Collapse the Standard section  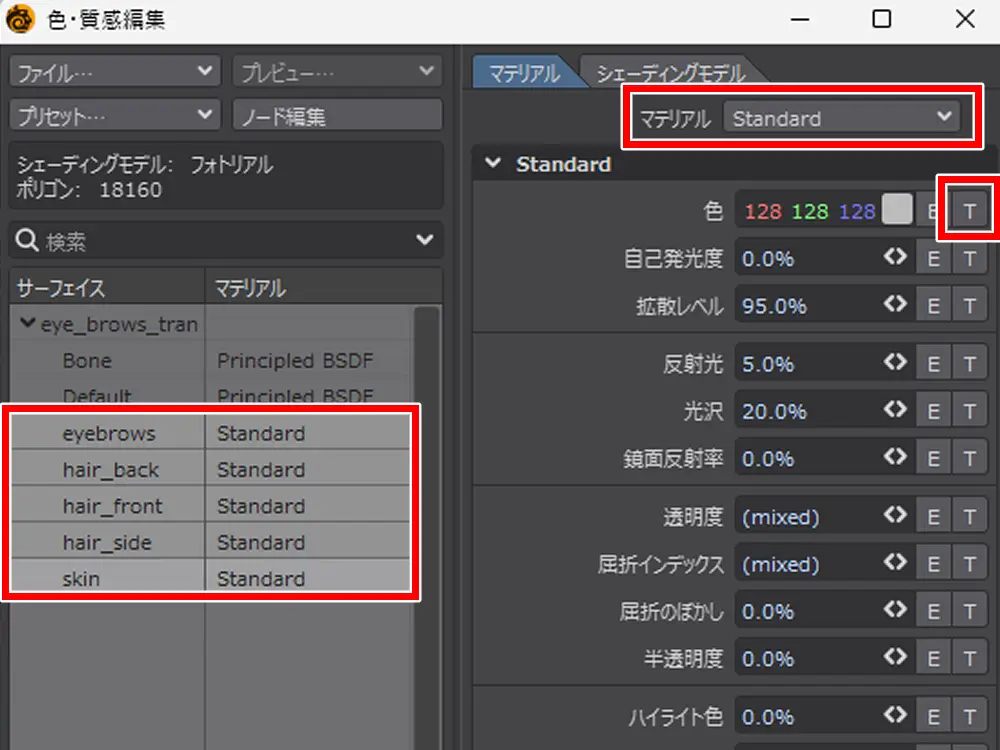click(492, 164)
